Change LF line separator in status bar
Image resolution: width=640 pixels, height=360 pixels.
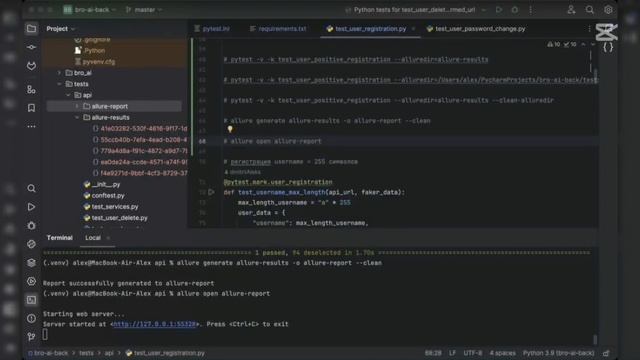tap(452, 353)
